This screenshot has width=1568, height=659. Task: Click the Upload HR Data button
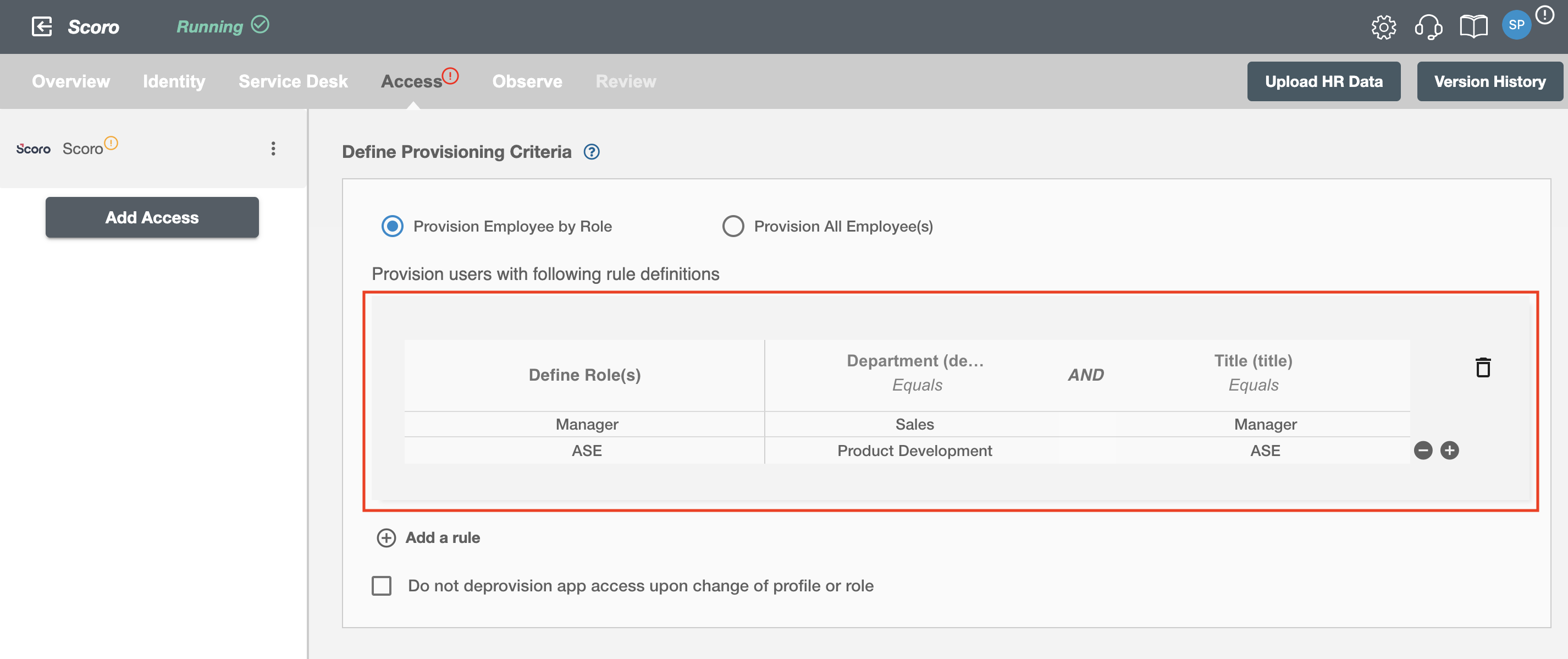point(1323,81)
